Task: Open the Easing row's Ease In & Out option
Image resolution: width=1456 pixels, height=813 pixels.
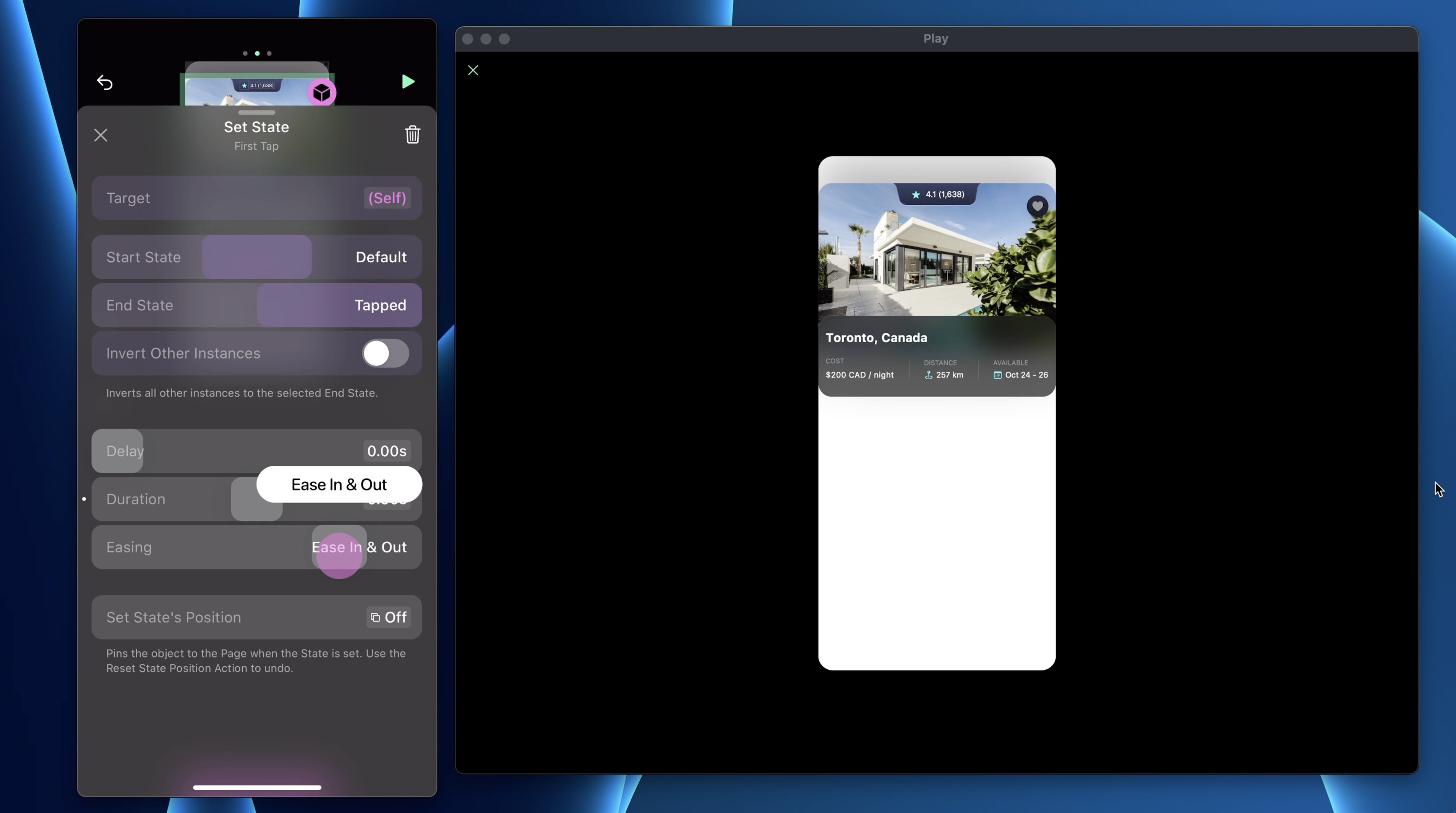Action: tap(359, 547)
